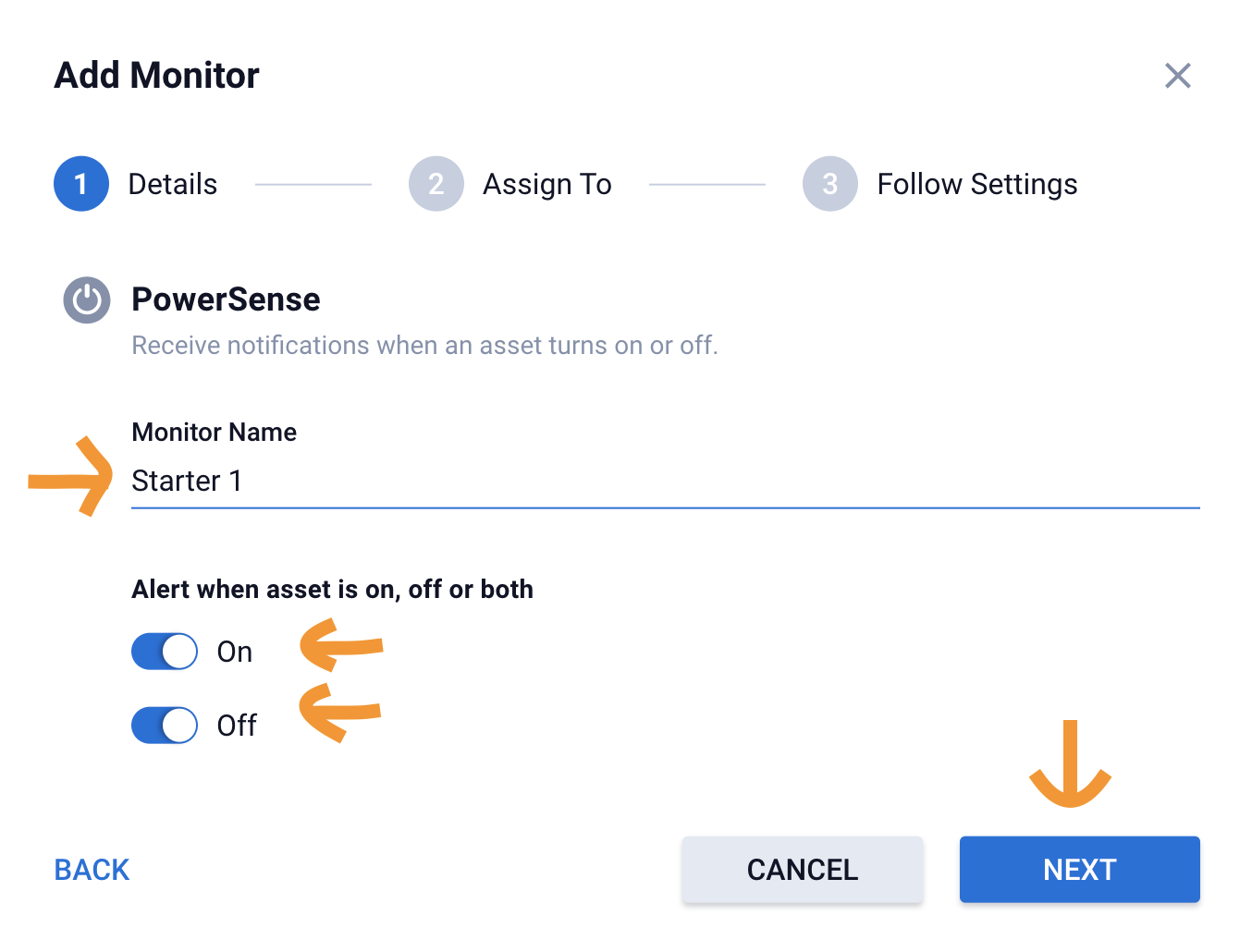This screenshot has width=1252, height=952.
Task: Click the step 1 circle icon
Action: coord(81,184)
